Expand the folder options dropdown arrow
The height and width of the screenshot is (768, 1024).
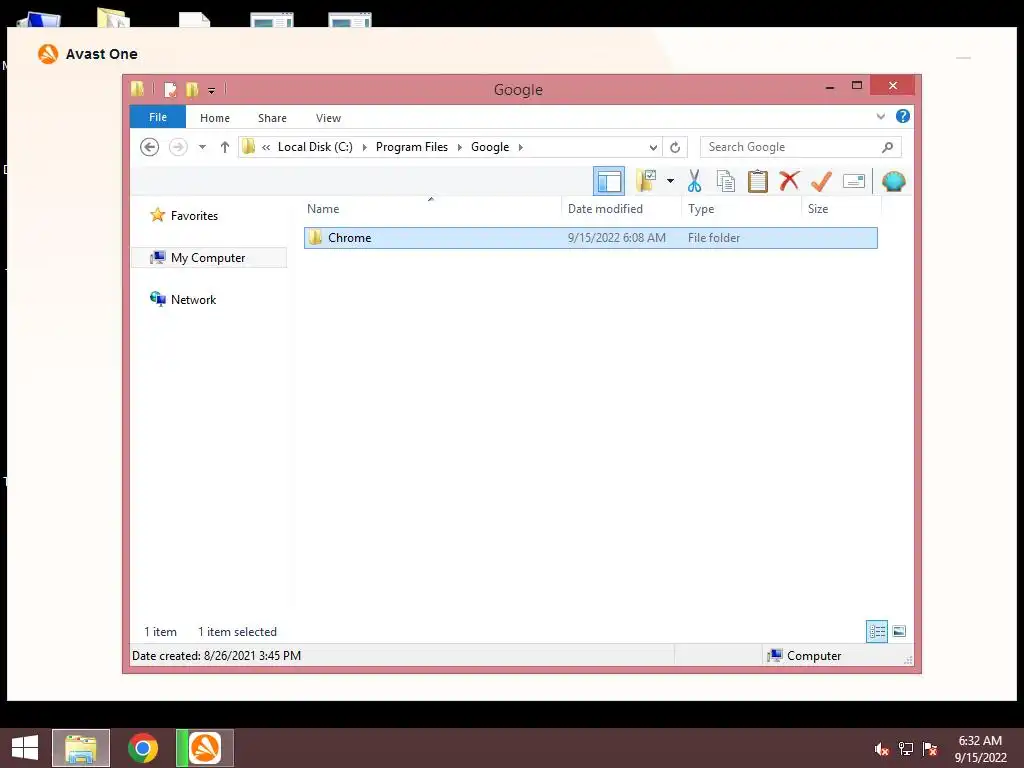point(670,181)
